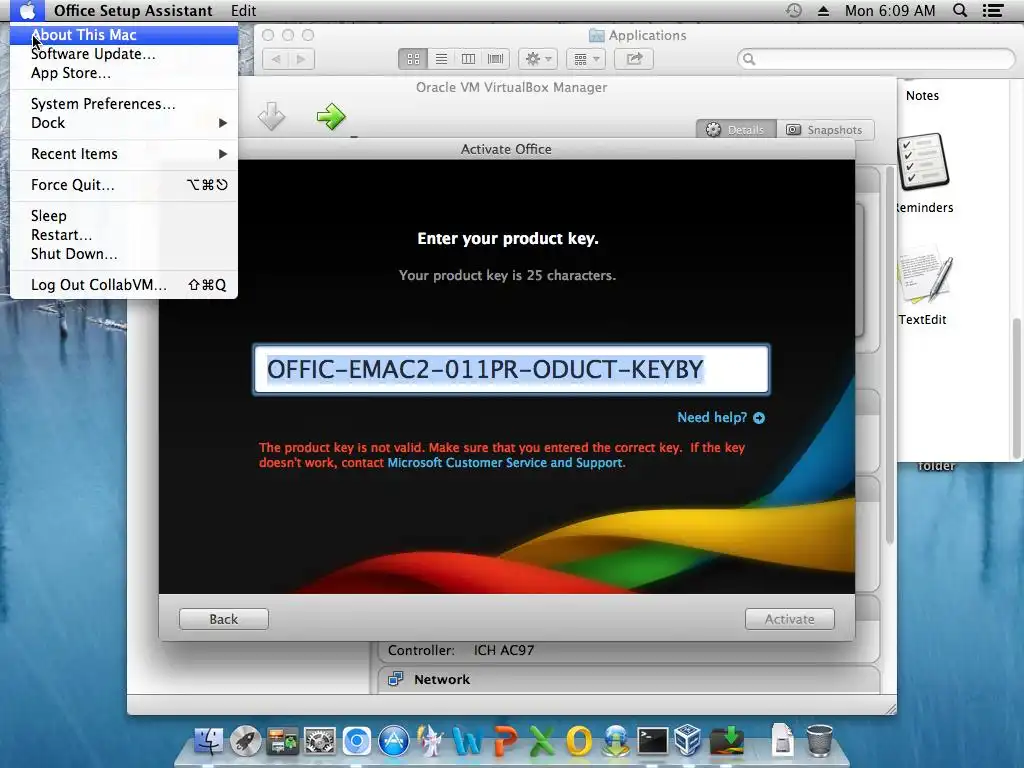Click the Time Machine menu bar icon
Image resolution: width=1024 pixels, height=768 pixels.
pyautogui.click(x=793, y=10)
